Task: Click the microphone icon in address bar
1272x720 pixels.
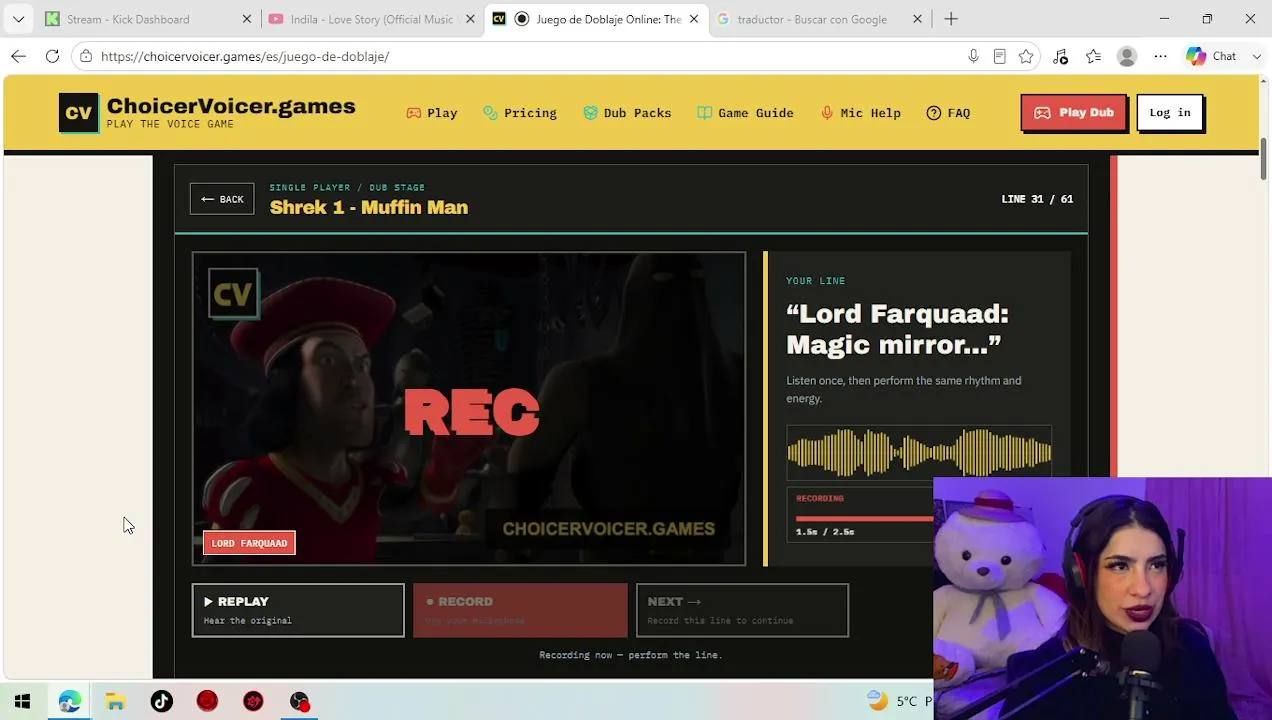Action: pyautogui.click(x=973, y=56)
